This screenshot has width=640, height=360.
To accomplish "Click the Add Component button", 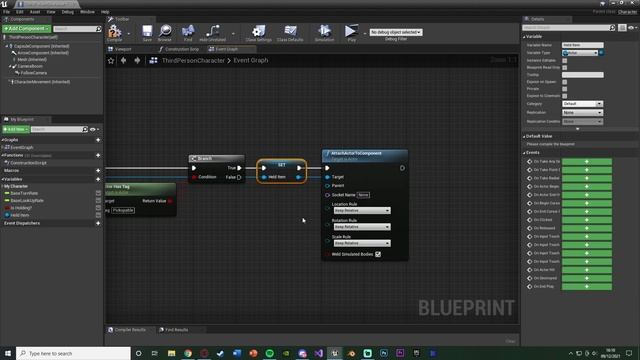I will pyautogui.click(x=27, y=29).
